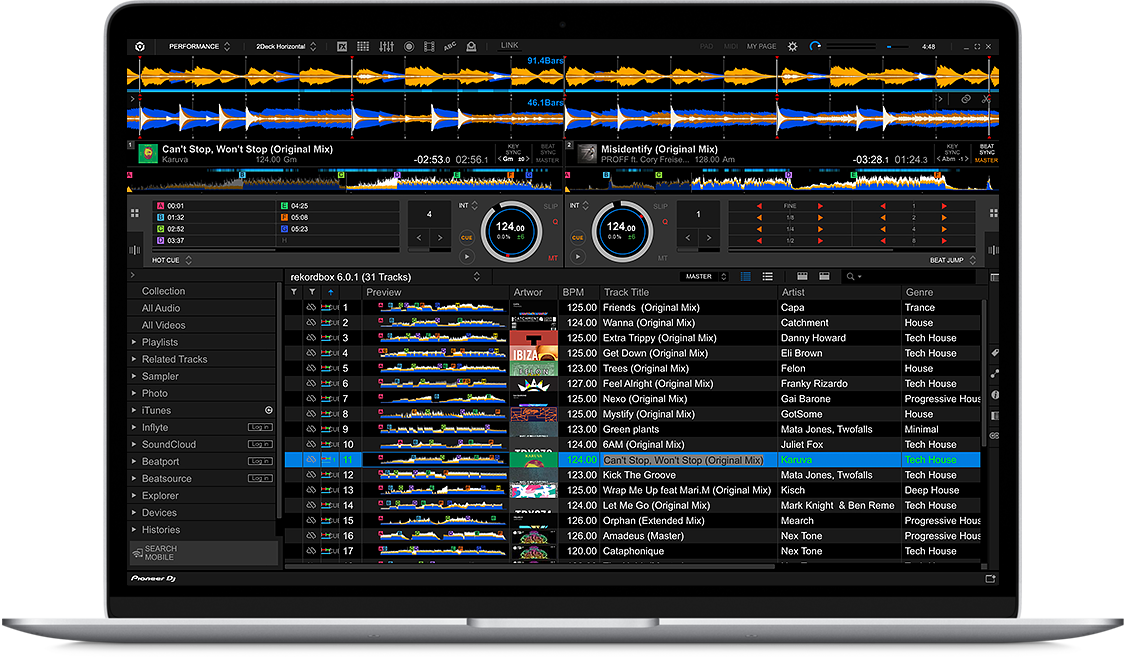Click the lighting mode icon
This screenshot has width=1126, height=671.
coord(471,47)
